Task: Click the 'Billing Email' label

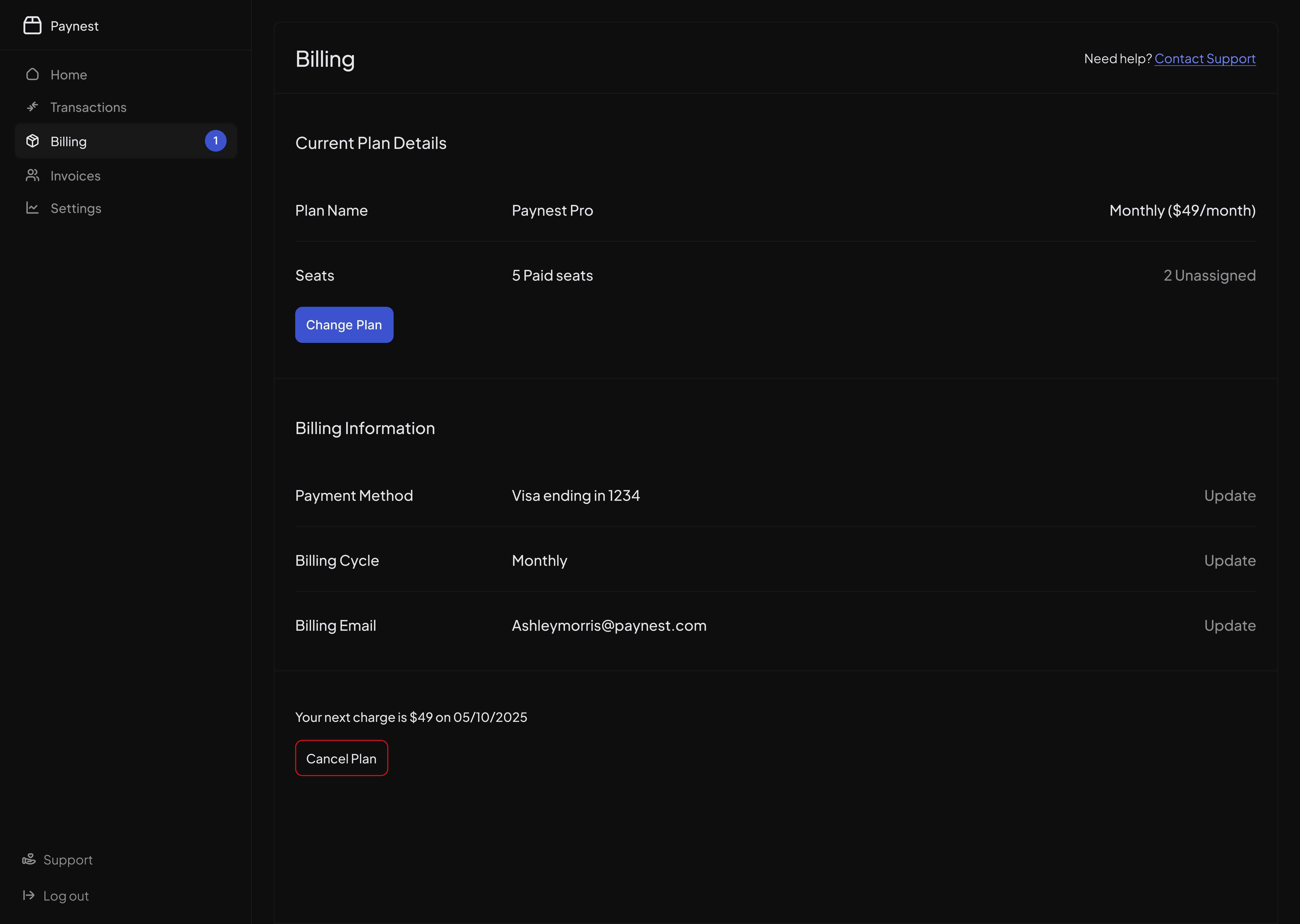Action: (336, 625)
